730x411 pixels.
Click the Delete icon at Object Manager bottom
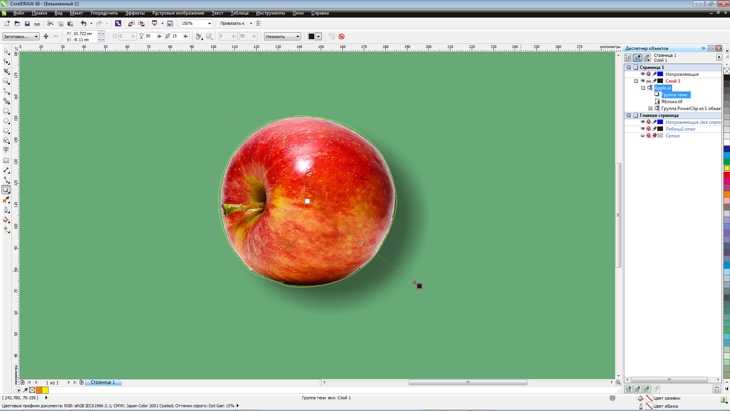click(716, 389)
